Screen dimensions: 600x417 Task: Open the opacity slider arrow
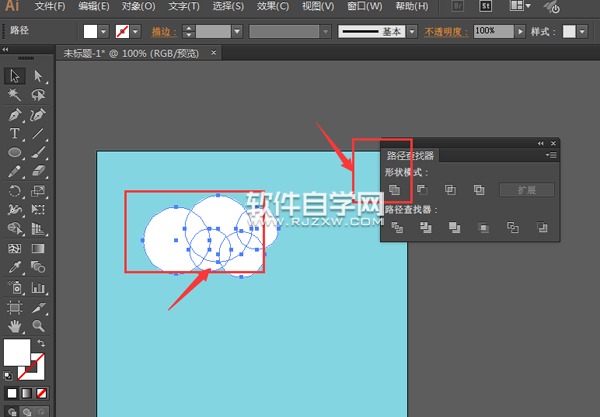520,31
